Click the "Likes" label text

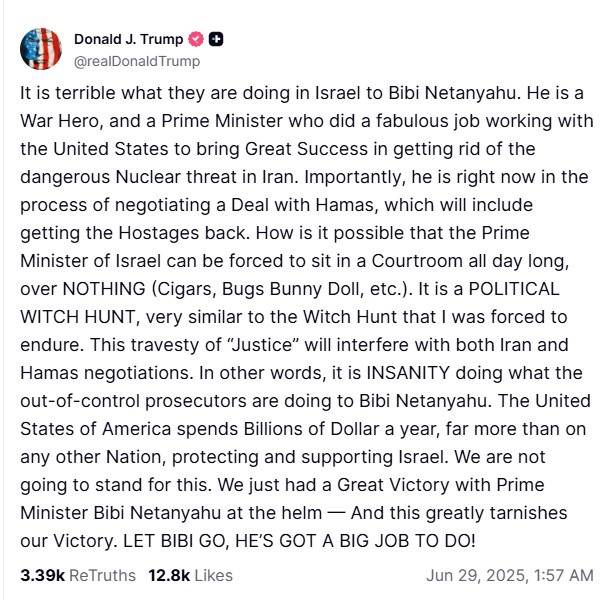coord(214,575)
